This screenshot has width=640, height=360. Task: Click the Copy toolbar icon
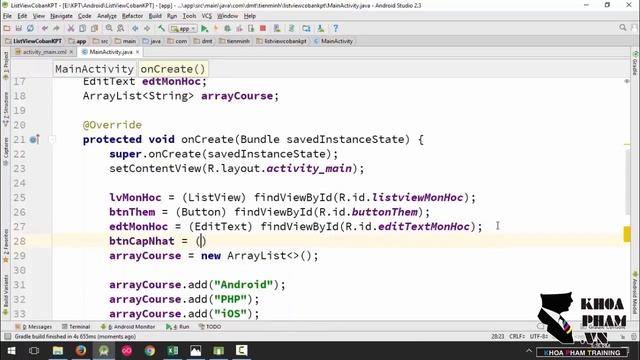[82, 28]
